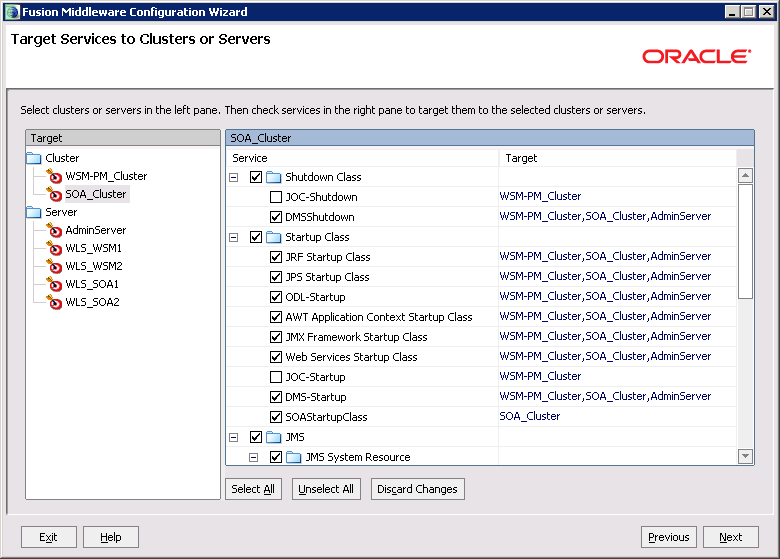Image resolution: width=780 pixels, height=559 pixels.
Task: Click the AdminServer server icon
Action: 54,231
